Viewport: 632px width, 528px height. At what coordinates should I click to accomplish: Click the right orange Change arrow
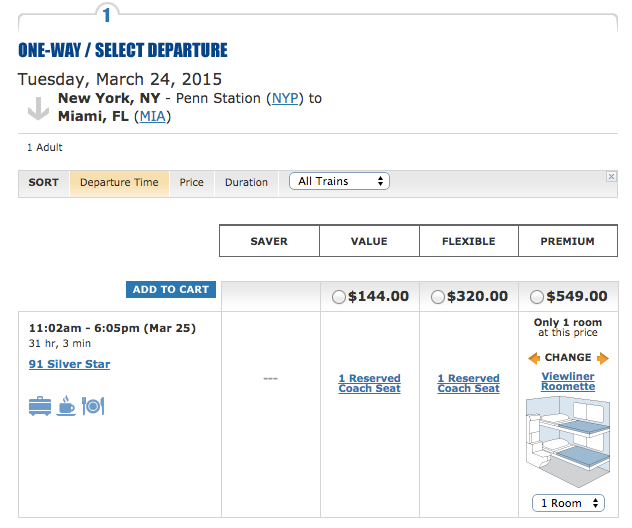602,358
